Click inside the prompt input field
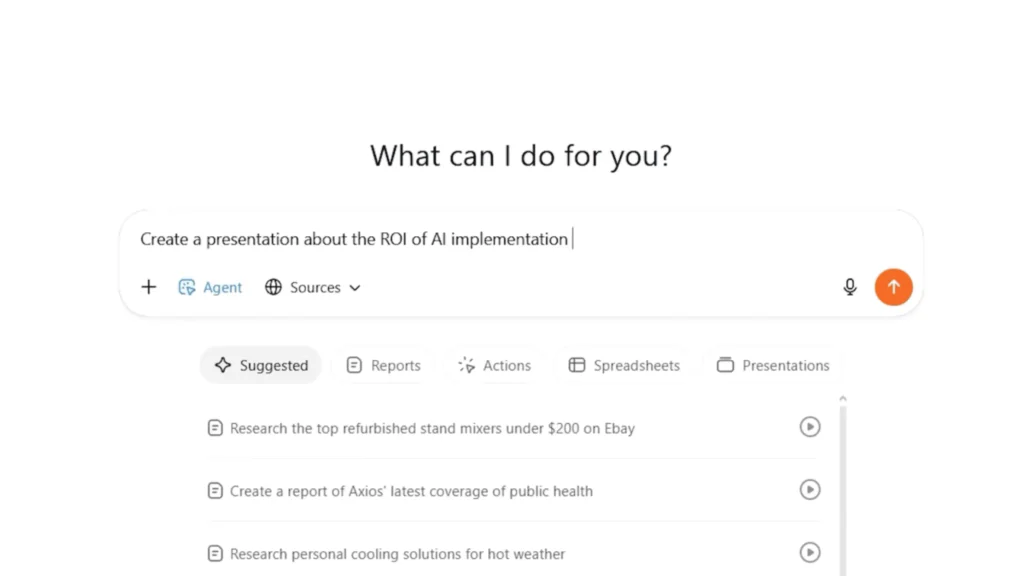 400,239
